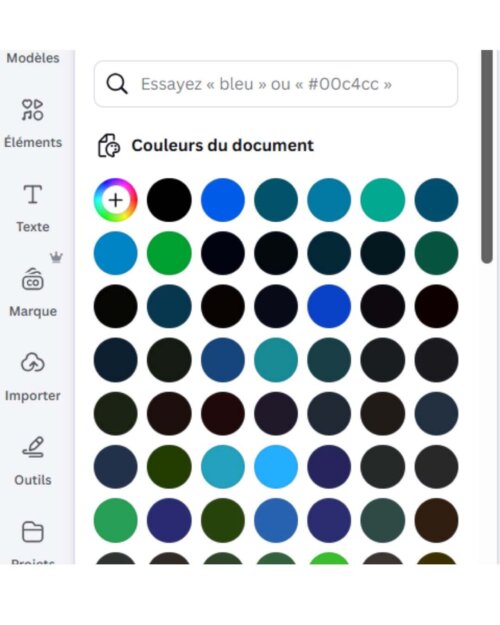The image size is (500, 625).
Task: Open the Texte tool in sidebar
Action: (33, 208)
